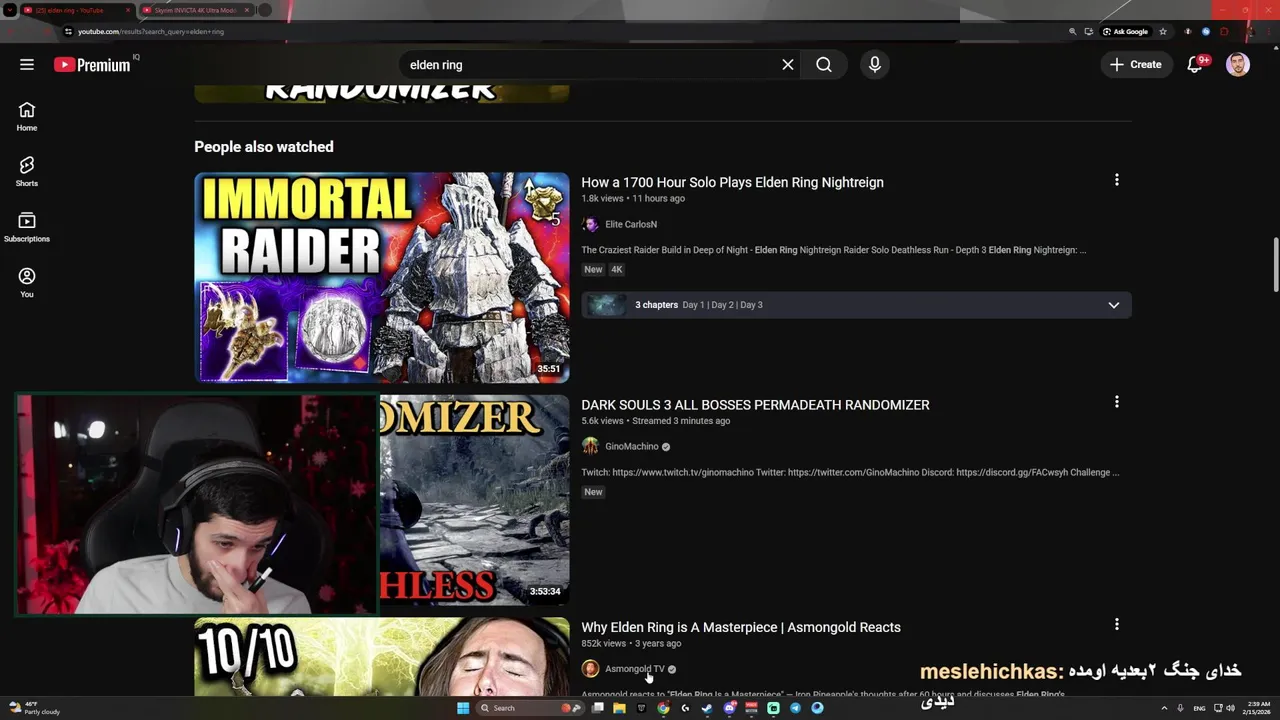Click the youtube.com address bar URL
The image size is (1280, 720).
151,31
